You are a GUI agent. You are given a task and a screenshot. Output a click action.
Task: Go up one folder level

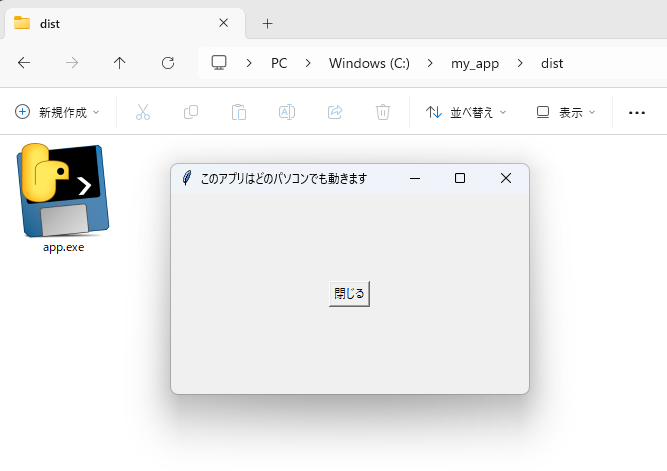point(120,63)
